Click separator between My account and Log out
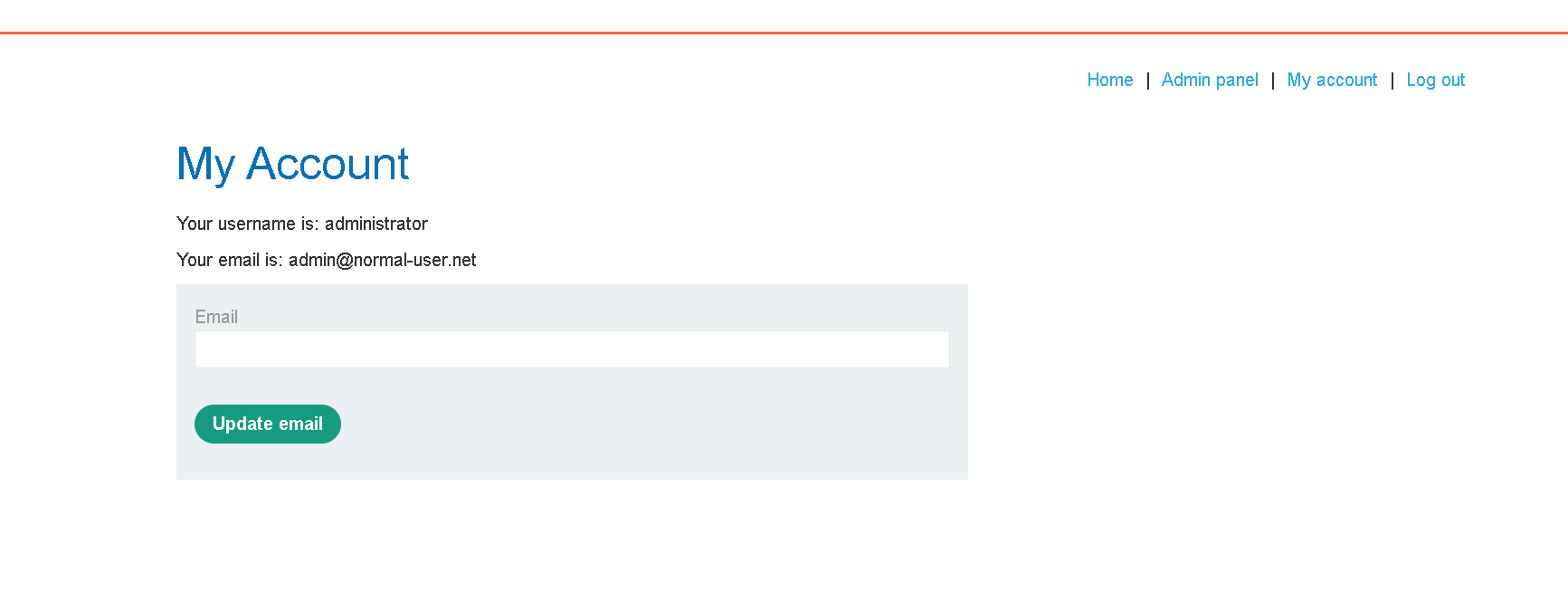The width and height of the screenshot is (1568, 611). [1392, 81]
